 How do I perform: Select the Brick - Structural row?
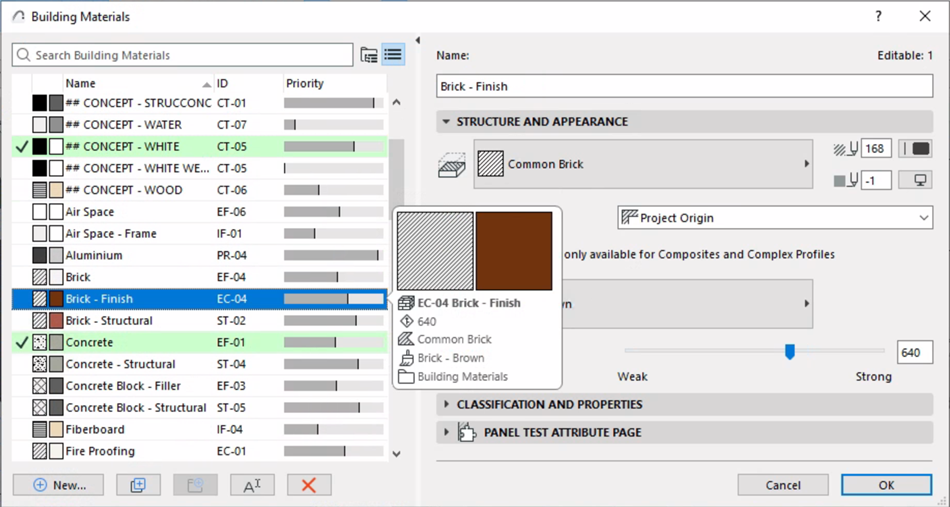tap(199, 321)
